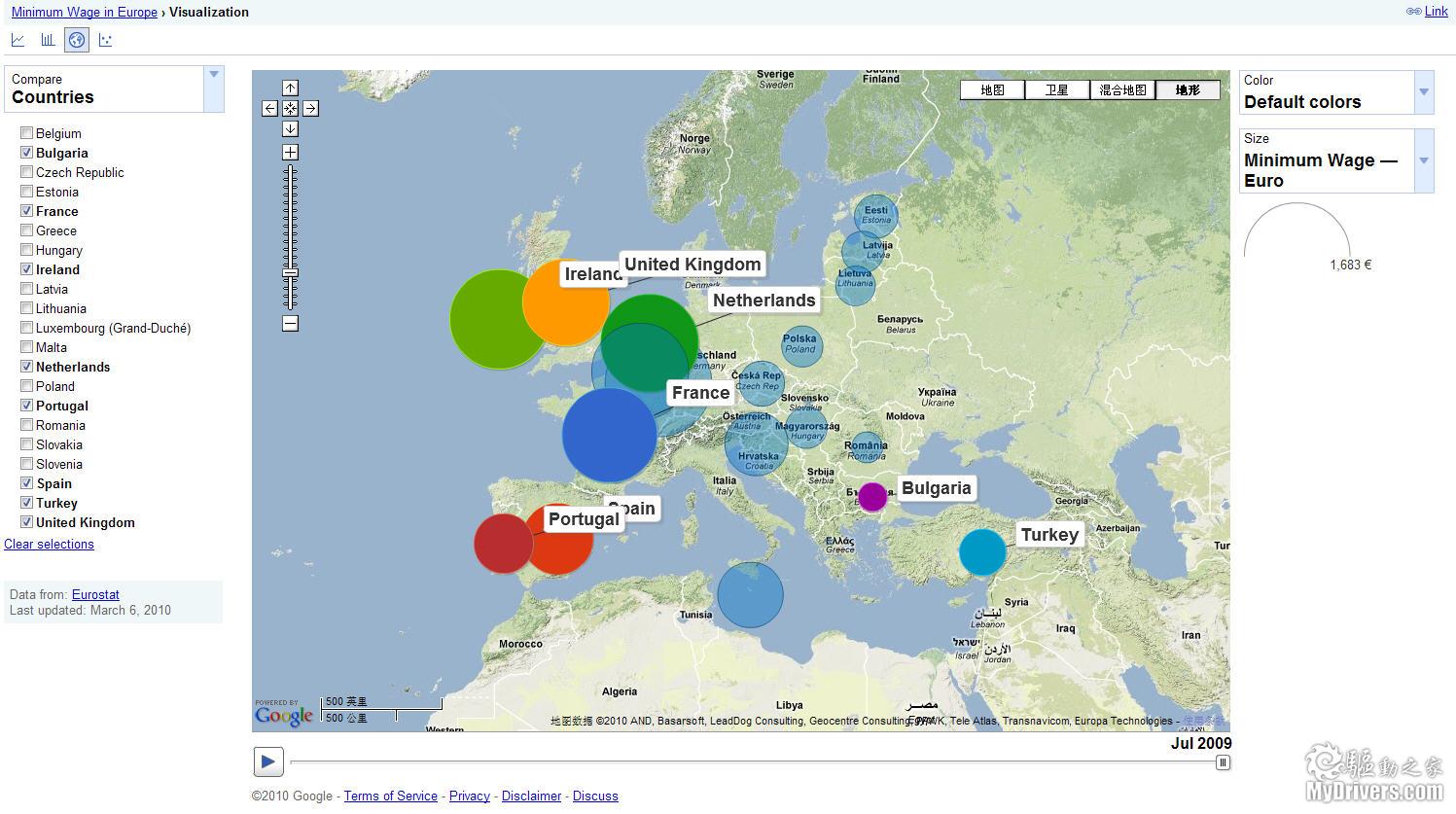Viewport: 1456px width, 814px height.
Task: Zoom out with the map minus button
Action: pos(290,324)
